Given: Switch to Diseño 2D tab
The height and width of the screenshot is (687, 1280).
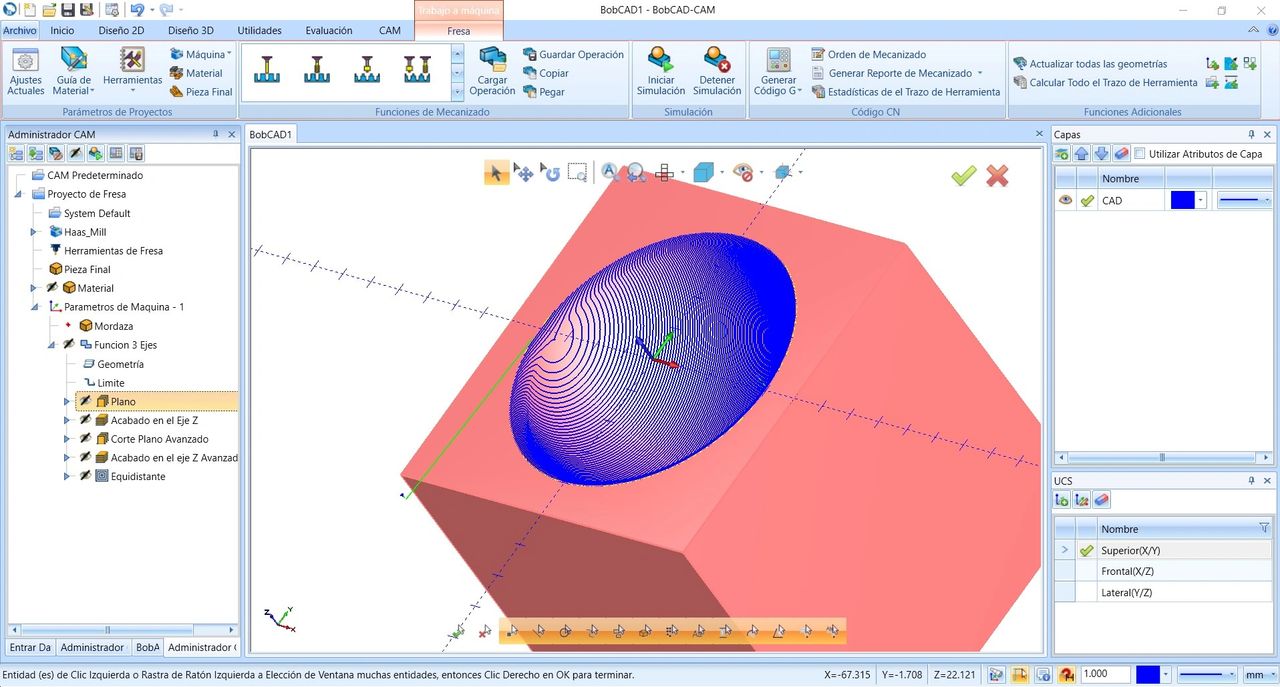Looking at the screenshot, I should (121, 31).
